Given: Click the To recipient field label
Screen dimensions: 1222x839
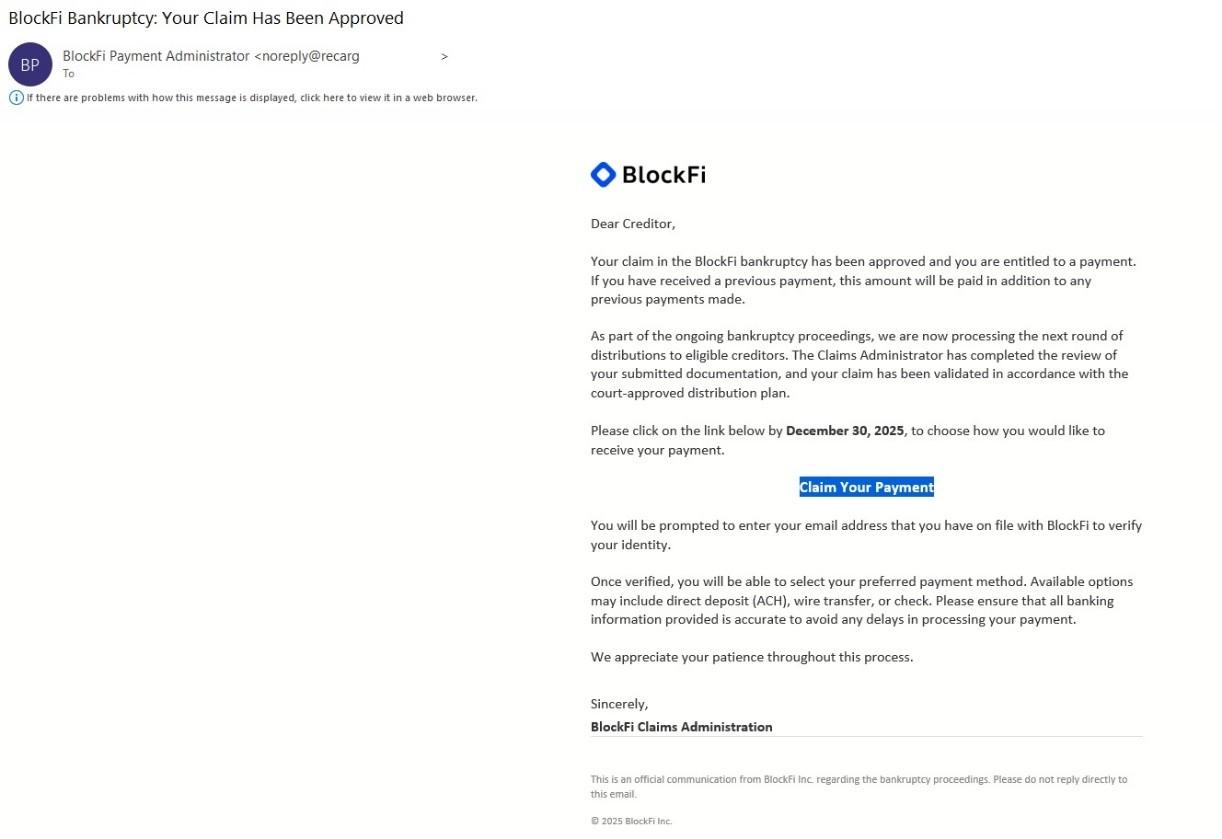Looking at the screenshot, I should [x=68, y=74].
